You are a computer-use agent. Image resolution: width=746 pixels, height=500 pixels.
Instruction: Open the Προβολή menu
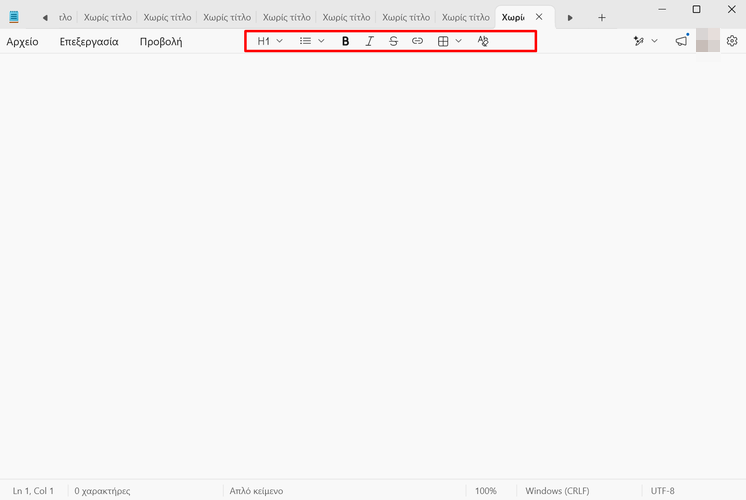[161, 42]
